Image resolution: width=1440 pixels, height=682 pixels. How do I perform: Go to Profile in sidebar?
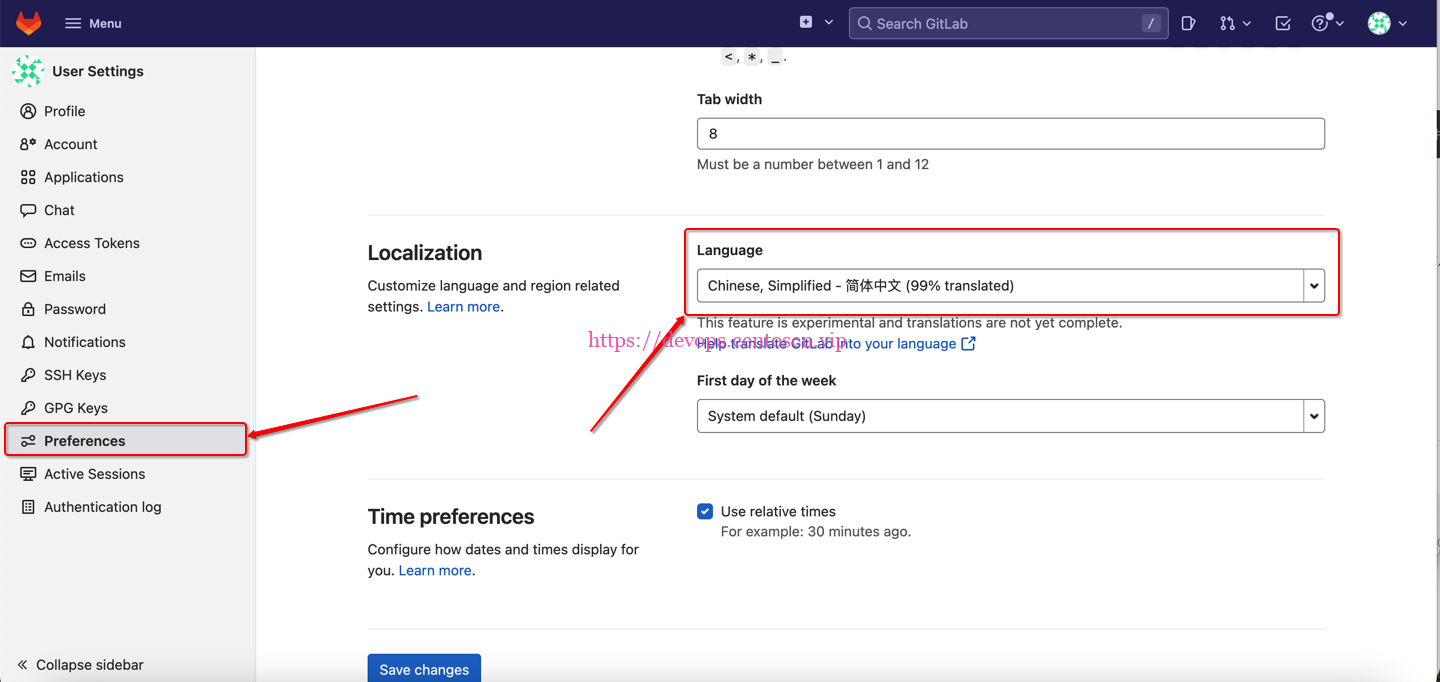[64, 111]
